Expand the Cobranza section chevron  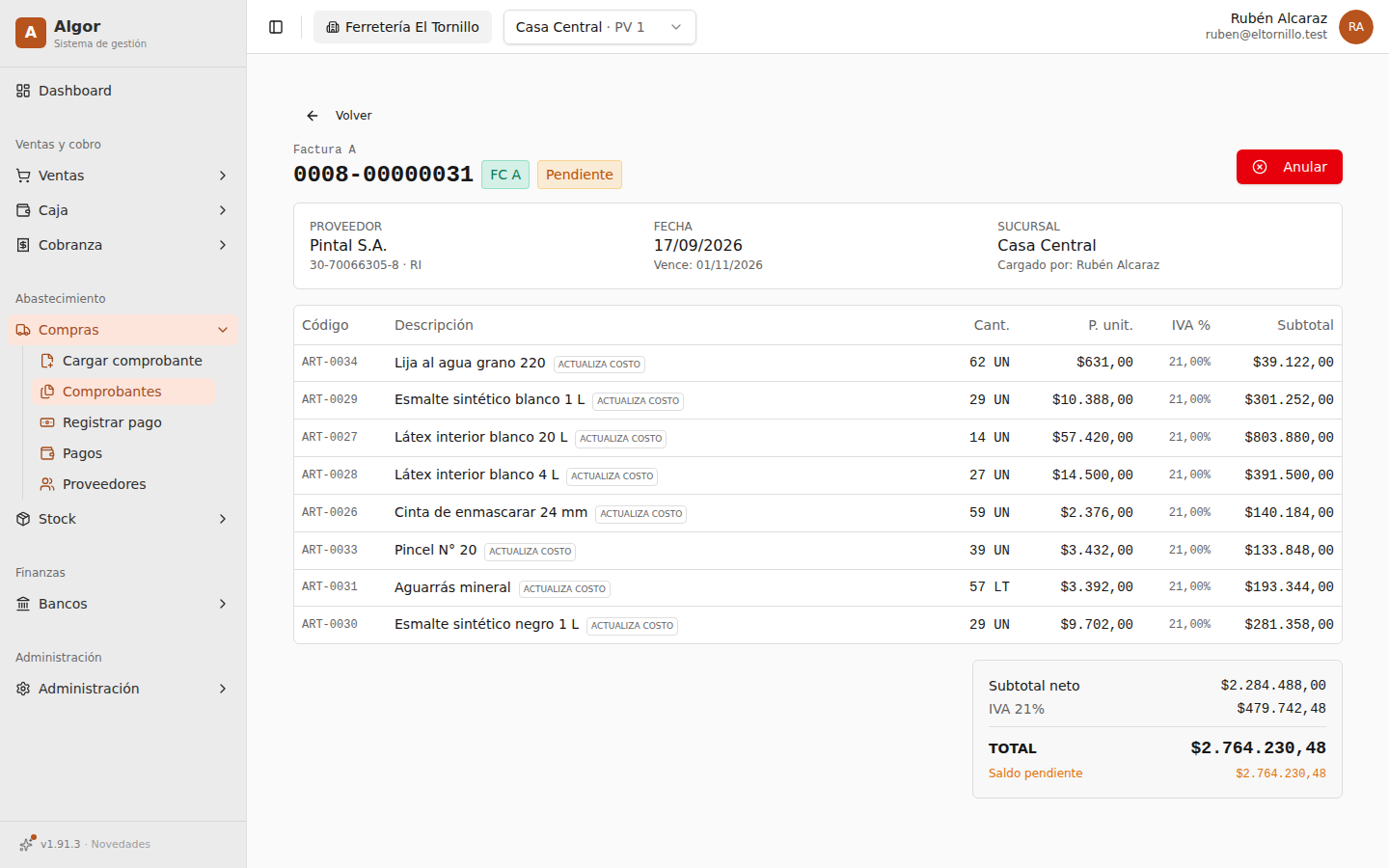click(223, 245)
